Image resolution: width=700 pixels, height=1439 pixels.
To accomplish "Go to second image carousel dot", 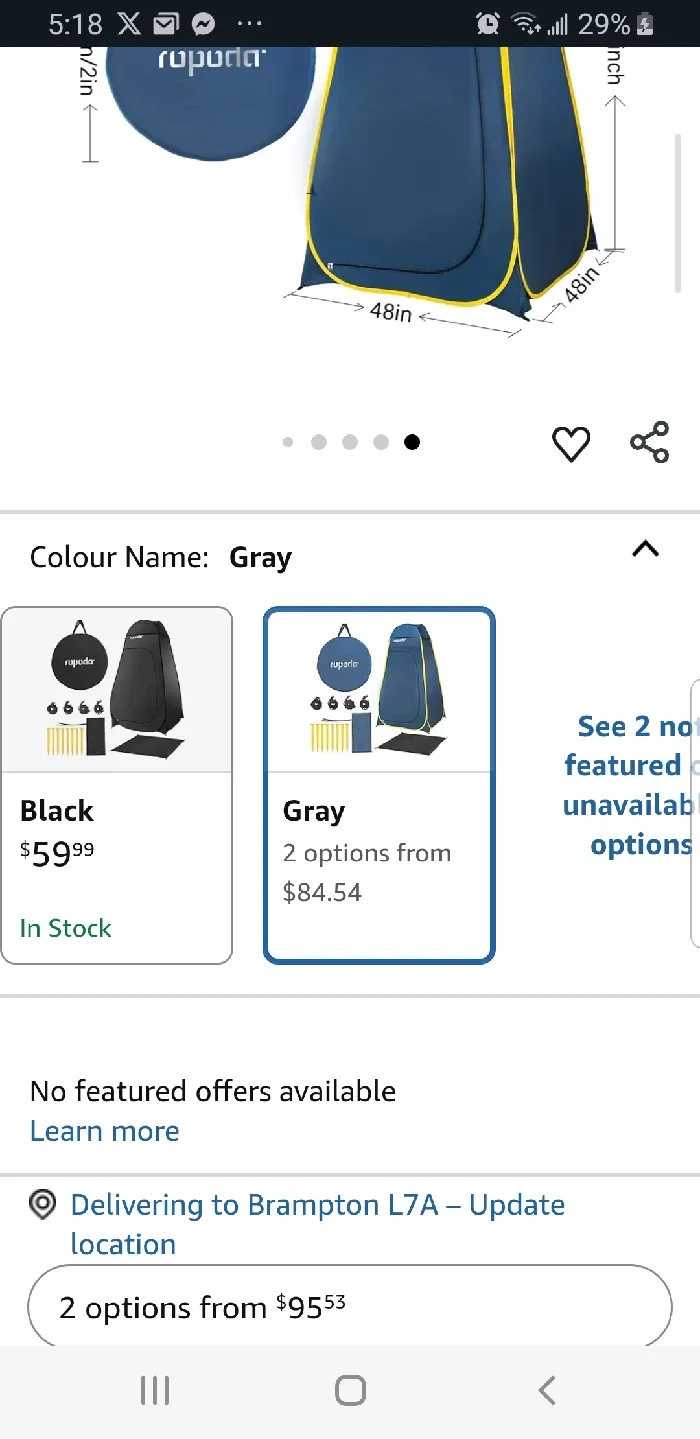I will [319, 442].
